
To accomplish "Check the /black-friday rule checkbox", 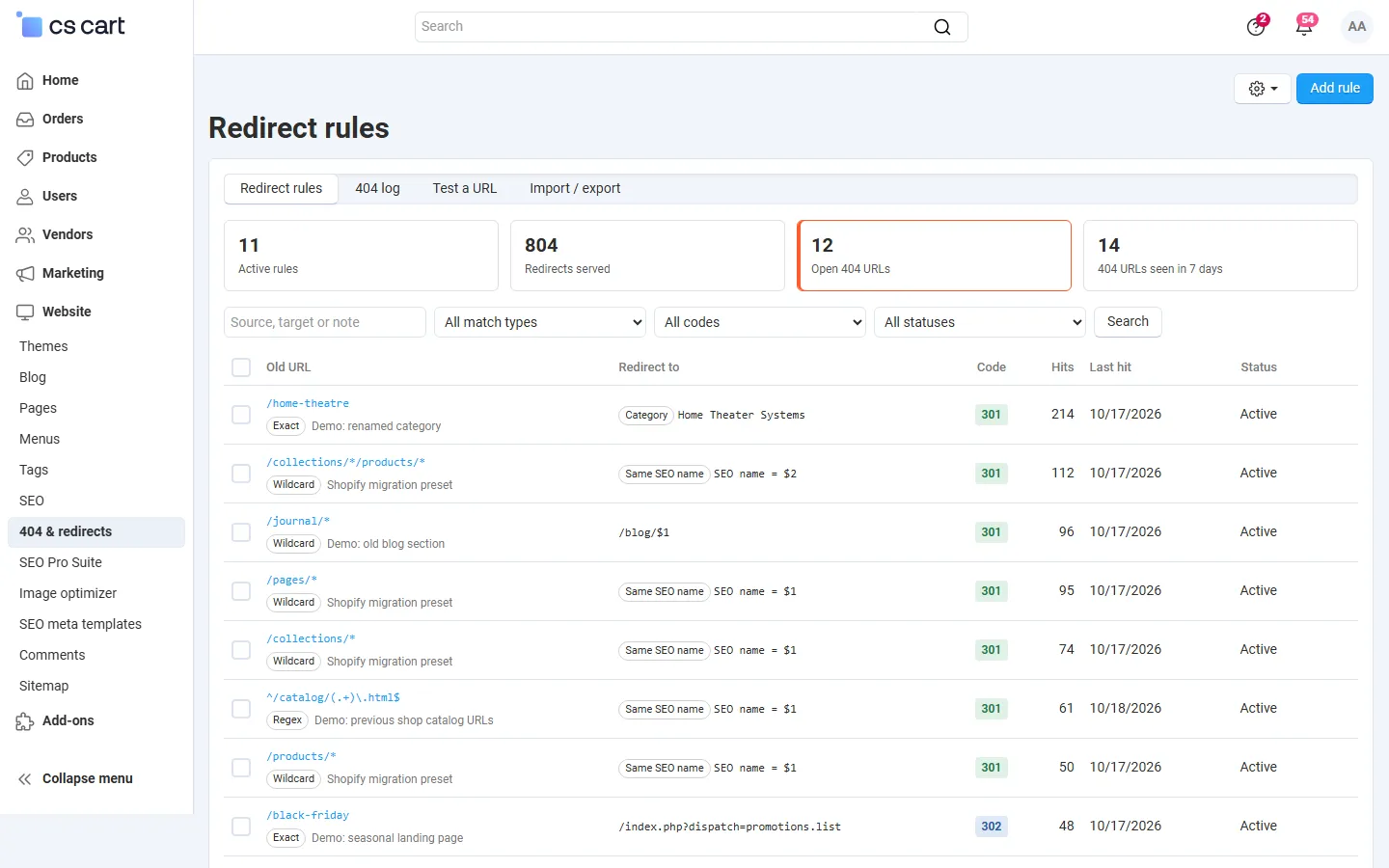I will click(241, 827).
